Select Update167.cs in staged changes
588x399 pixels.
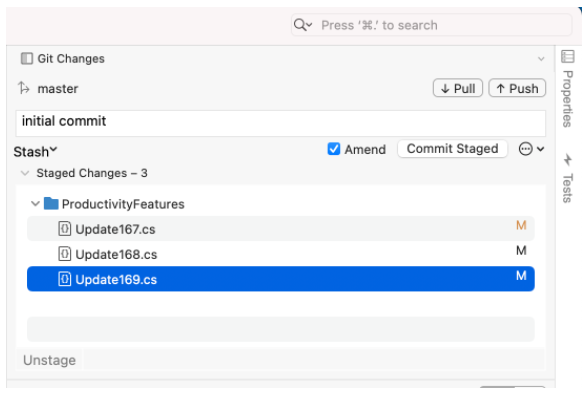point(280,228)
